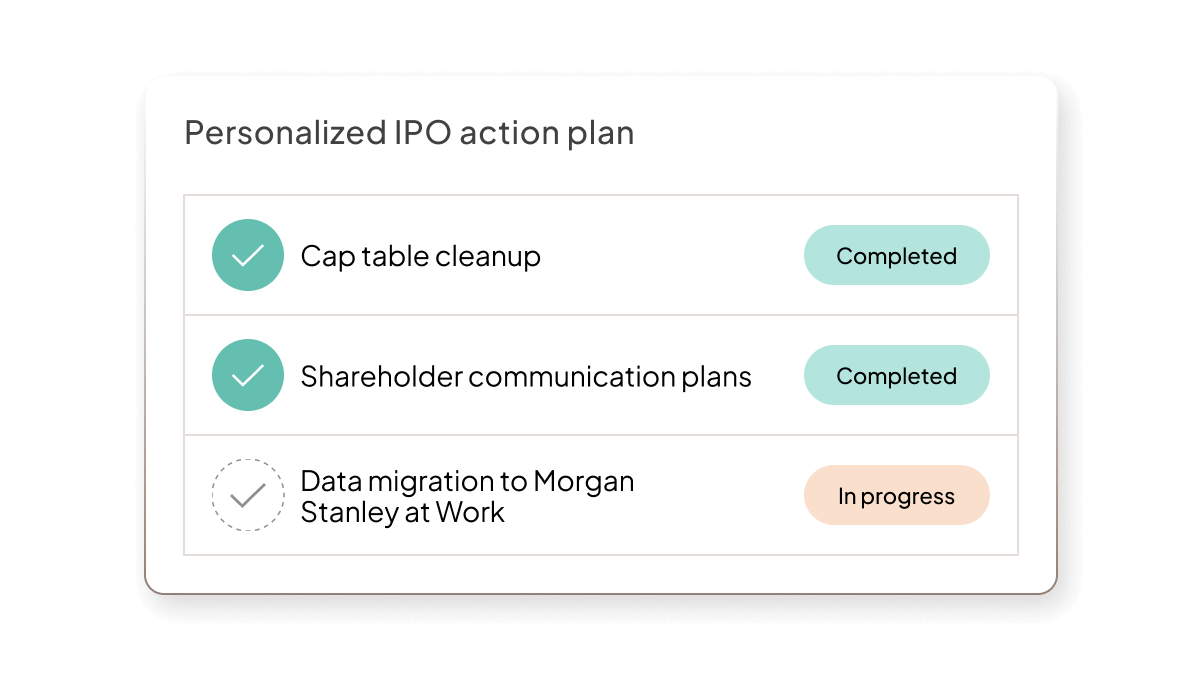Screen dimensions: 1200x675
Task: Click the Stanley at Work text line
Action: pos(403,513)
